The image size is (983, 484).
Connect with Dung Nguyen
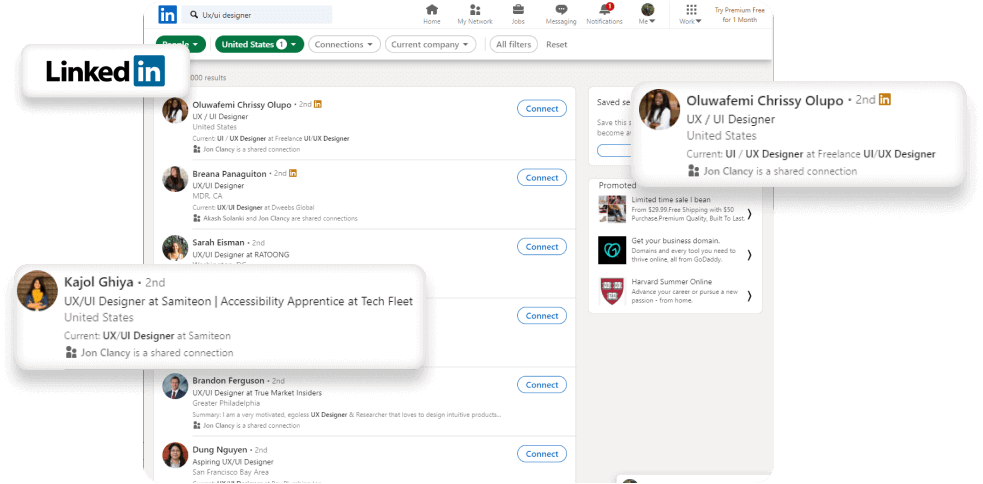coord(542,453)
